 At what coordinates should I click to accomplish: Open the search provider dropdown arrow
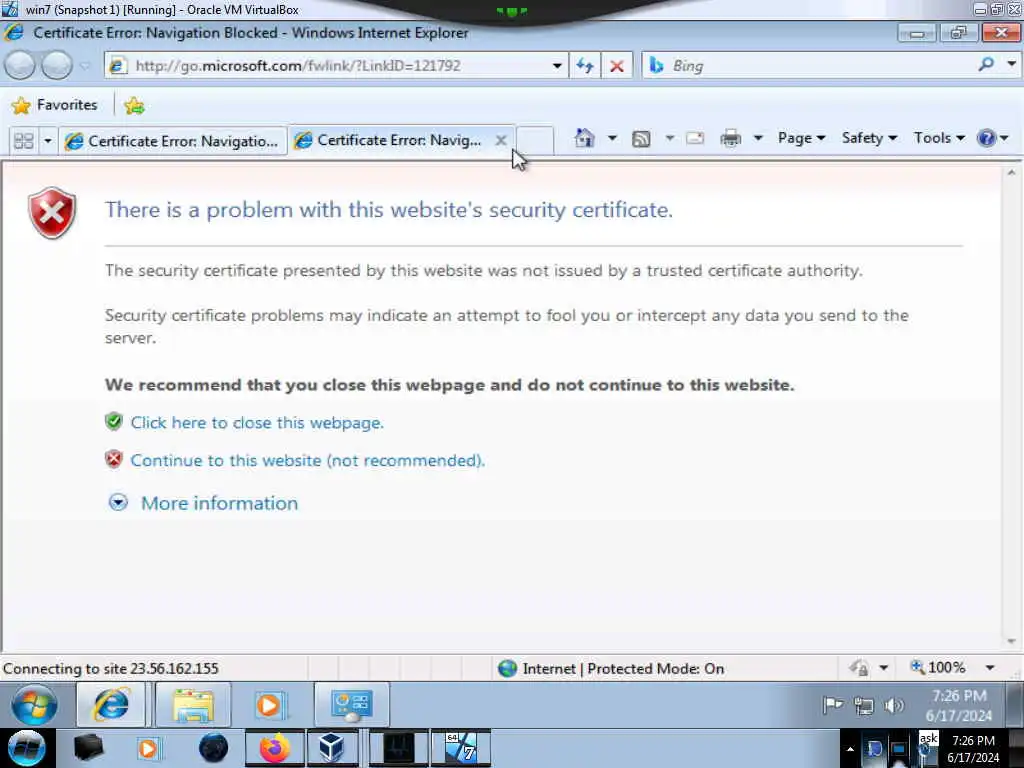coord(1011,64)
